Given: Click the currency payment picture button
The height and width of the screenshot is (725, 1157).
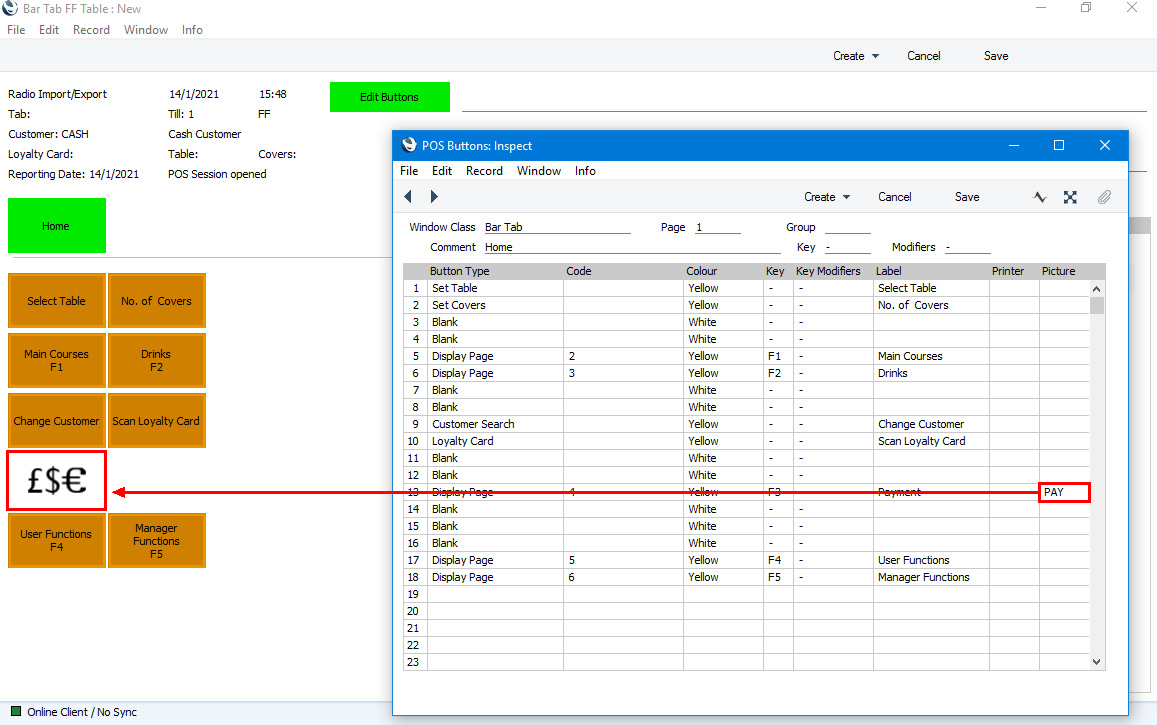Looking at the screenshot, I should (57, 480).
